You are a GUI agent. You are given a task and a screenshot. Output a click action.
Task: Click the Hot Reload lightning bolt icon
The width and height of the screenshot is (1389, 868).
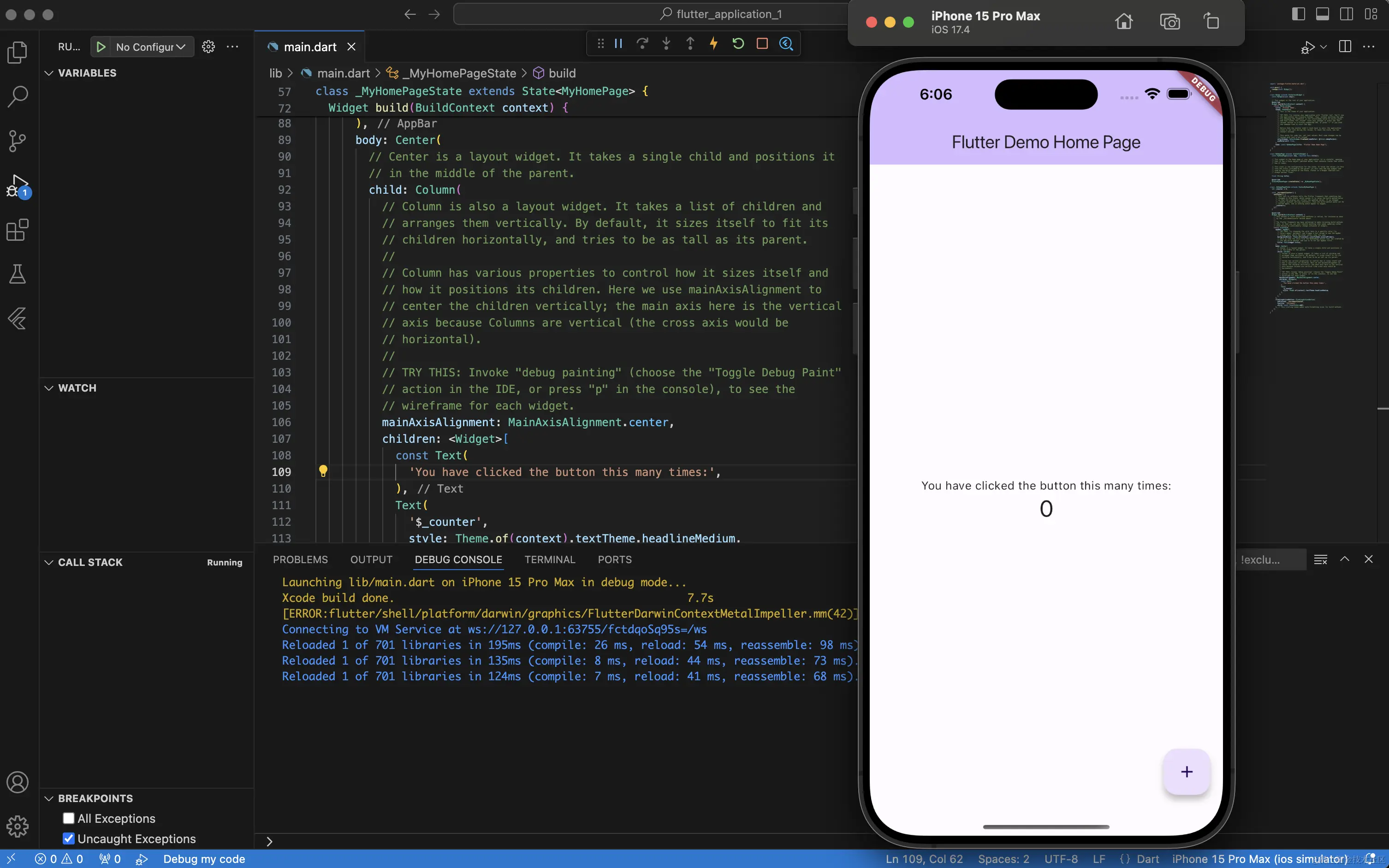click(x=713, y=44)
